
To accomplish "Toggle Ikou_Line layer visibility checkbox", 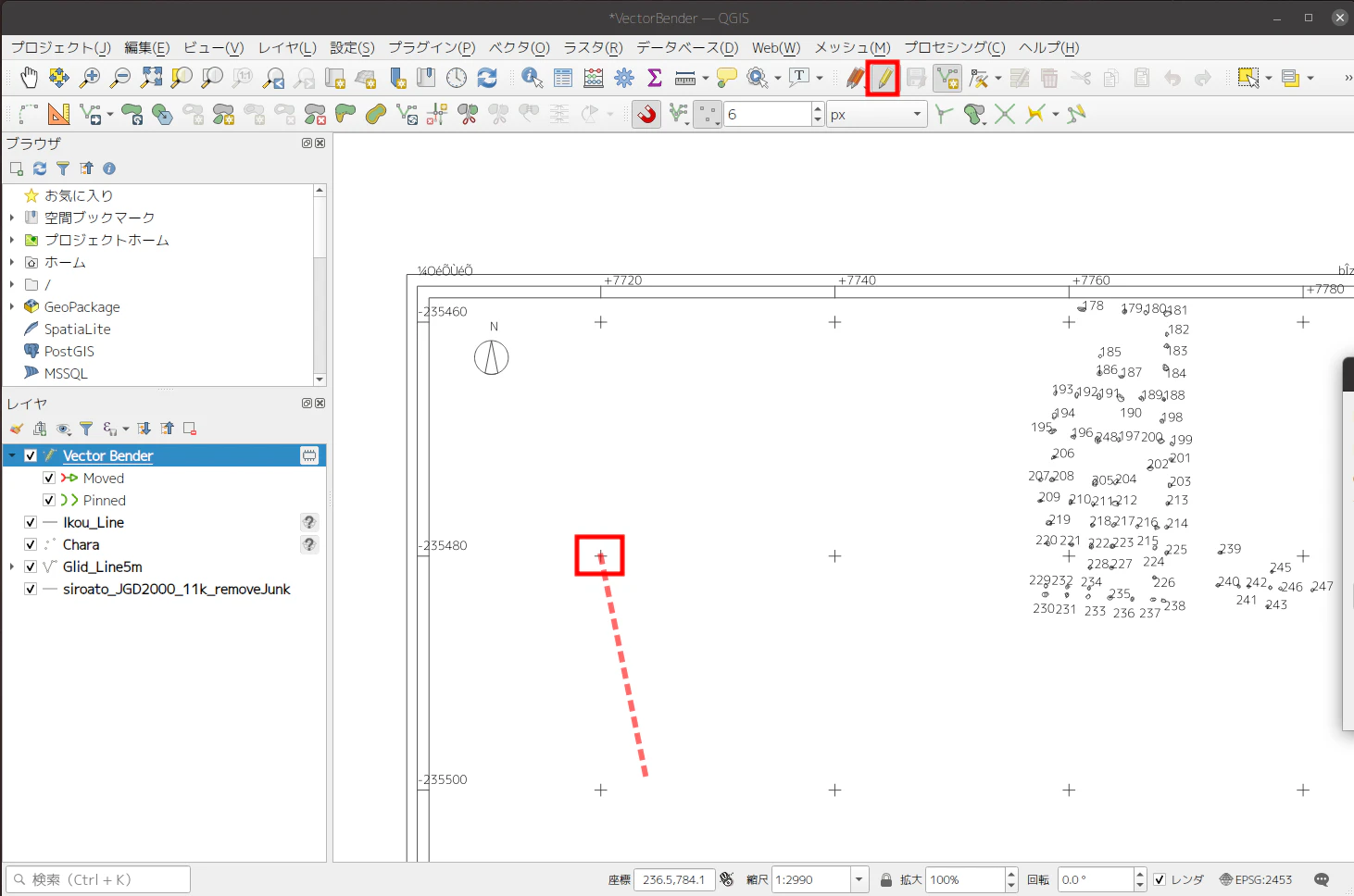I will pos(31,522).
